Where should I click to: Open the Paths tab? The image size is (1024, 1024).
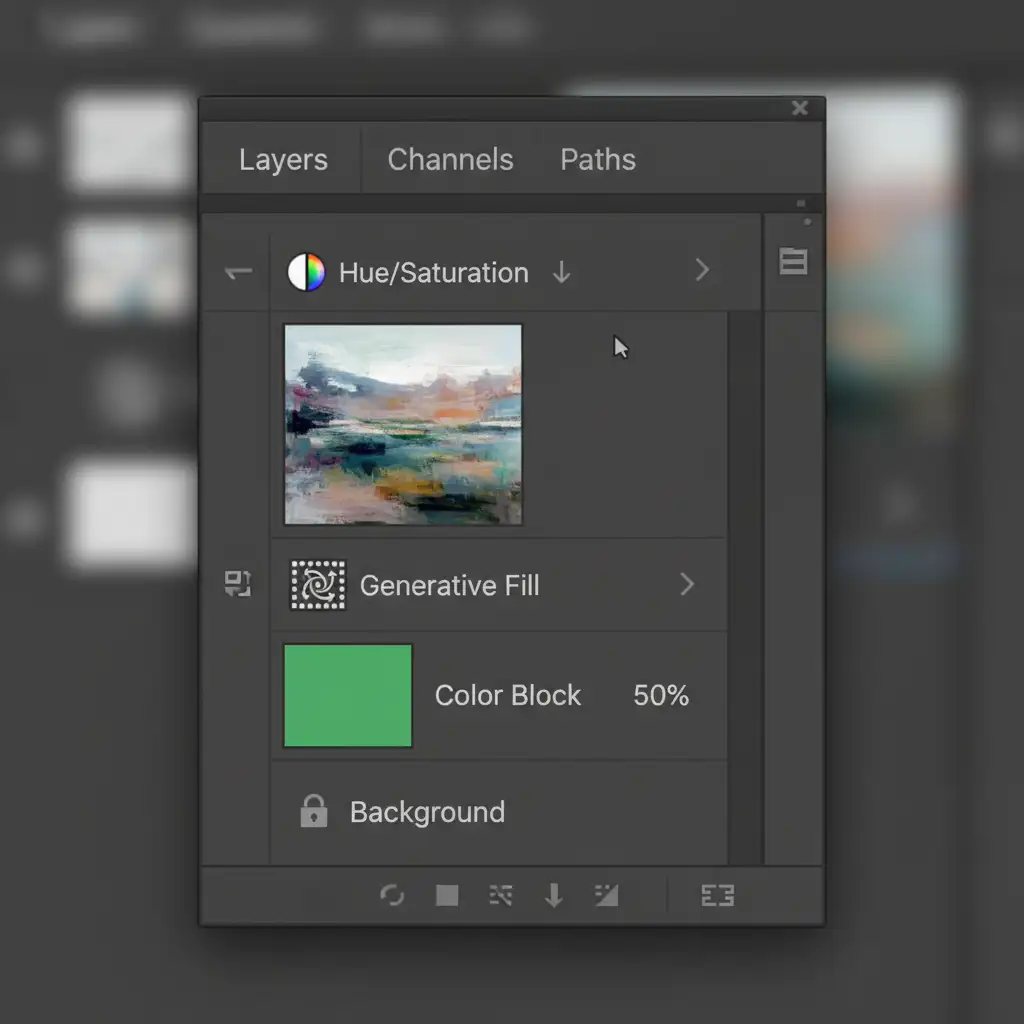click(x=597, y=160)
